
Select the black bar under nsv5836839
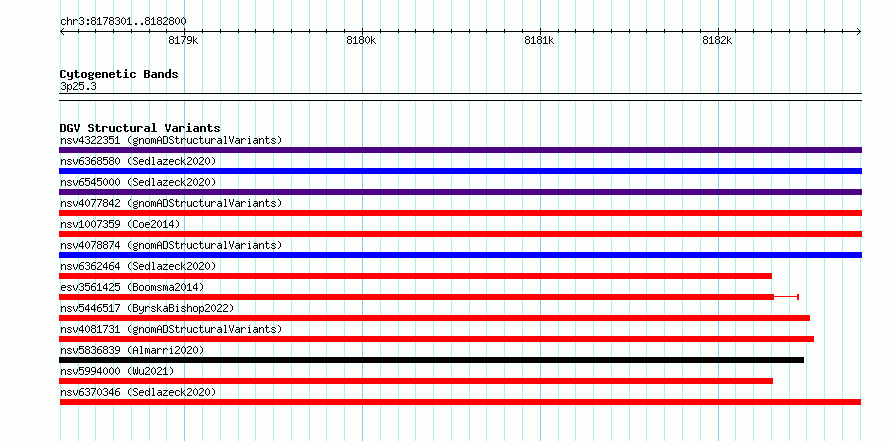pyautogui.click(x=431, y=360)
